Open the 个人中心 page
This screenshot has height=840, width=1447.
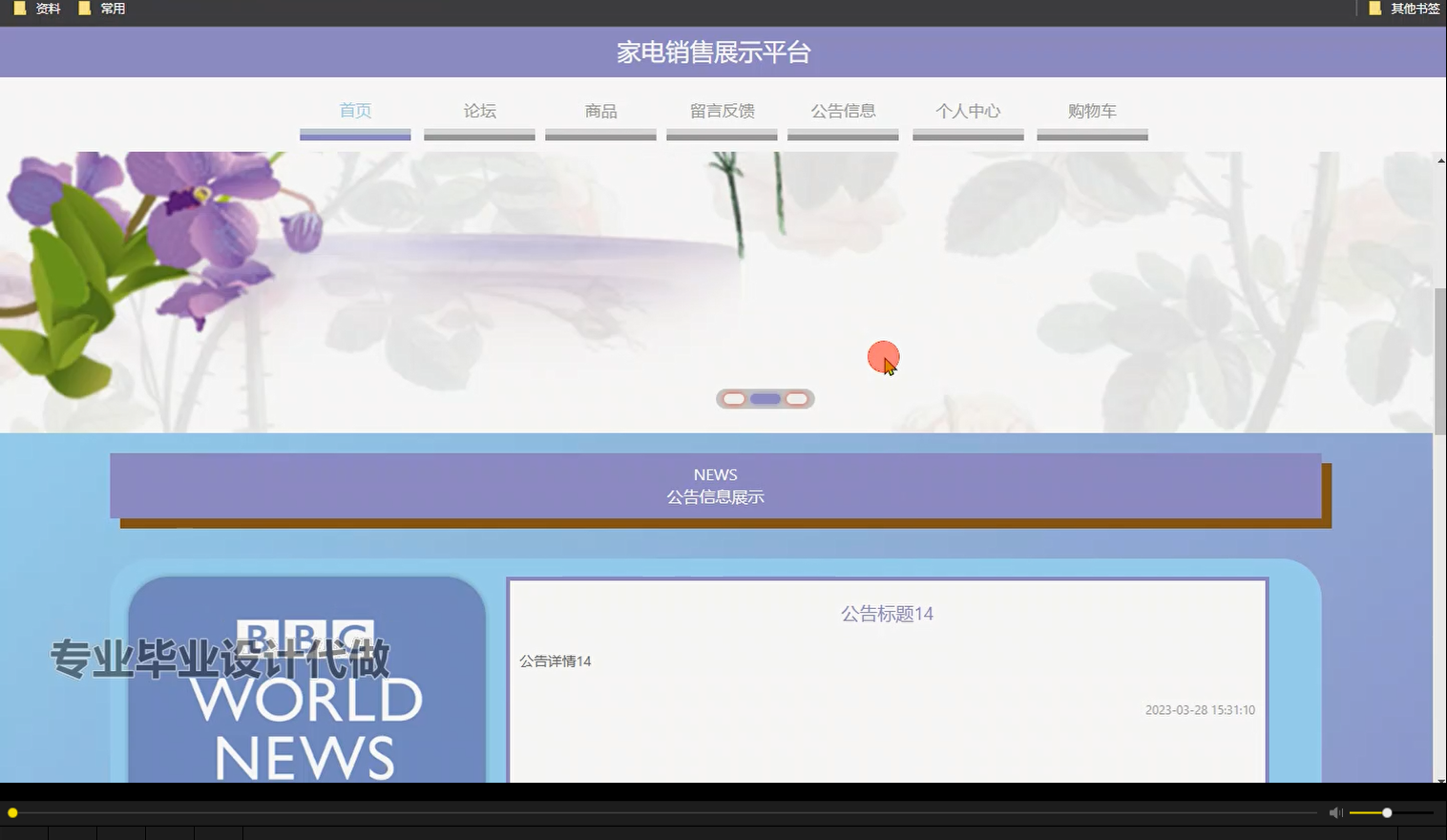pyautogui.click(x=968, y=111)
